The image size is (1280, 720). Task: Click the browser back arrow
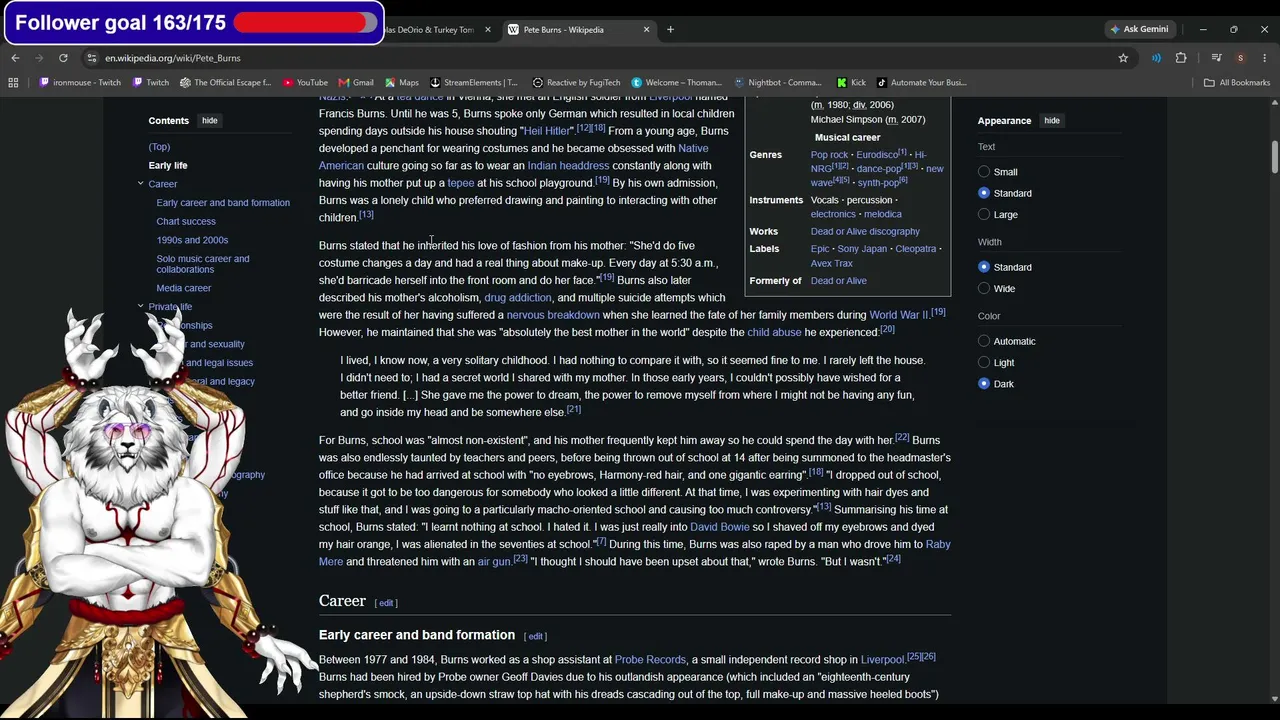[15, 58]
